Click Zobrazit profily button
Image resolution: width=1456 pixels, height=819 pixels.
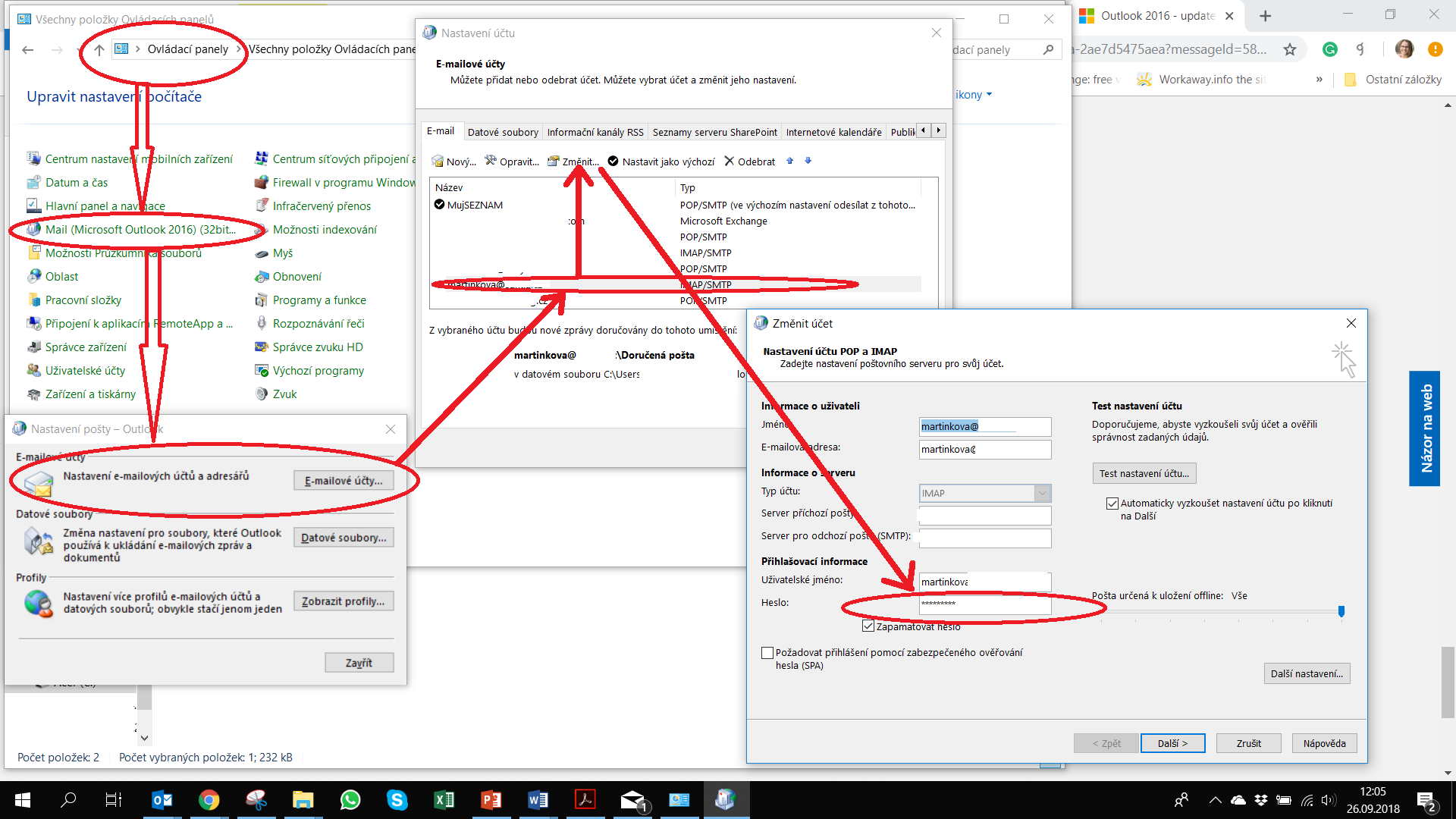click(344, 601)
